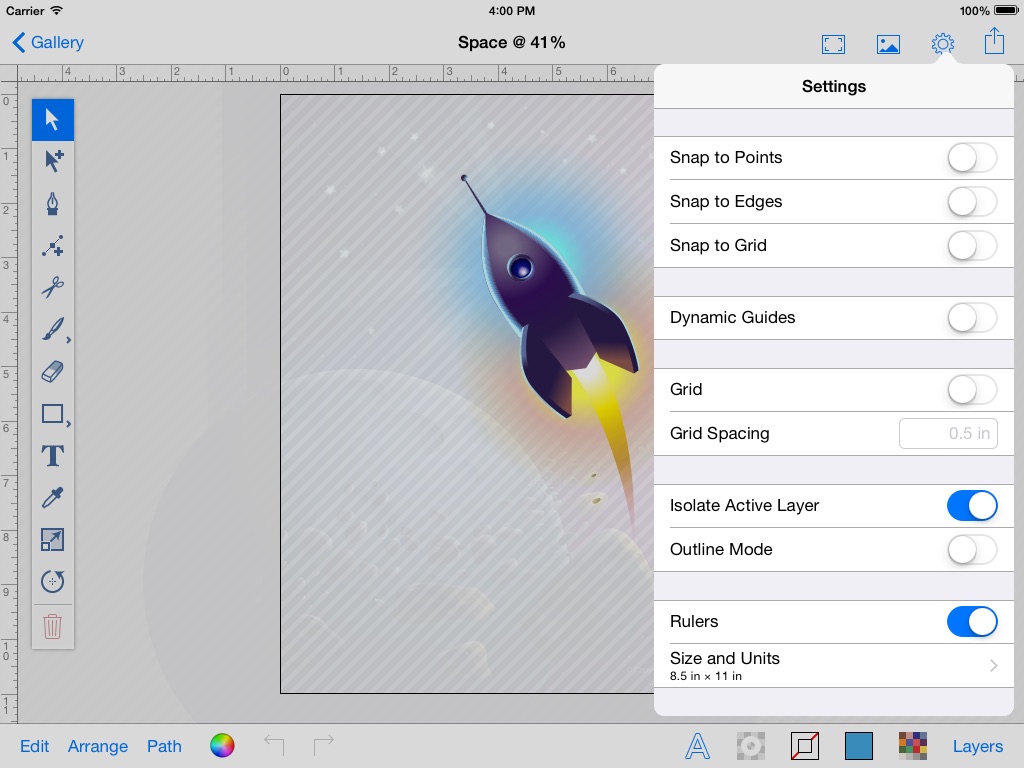Screen dimensions: 1024x768
Task: Select the Rectangle shape tool
Action: [x=52, y=414]
